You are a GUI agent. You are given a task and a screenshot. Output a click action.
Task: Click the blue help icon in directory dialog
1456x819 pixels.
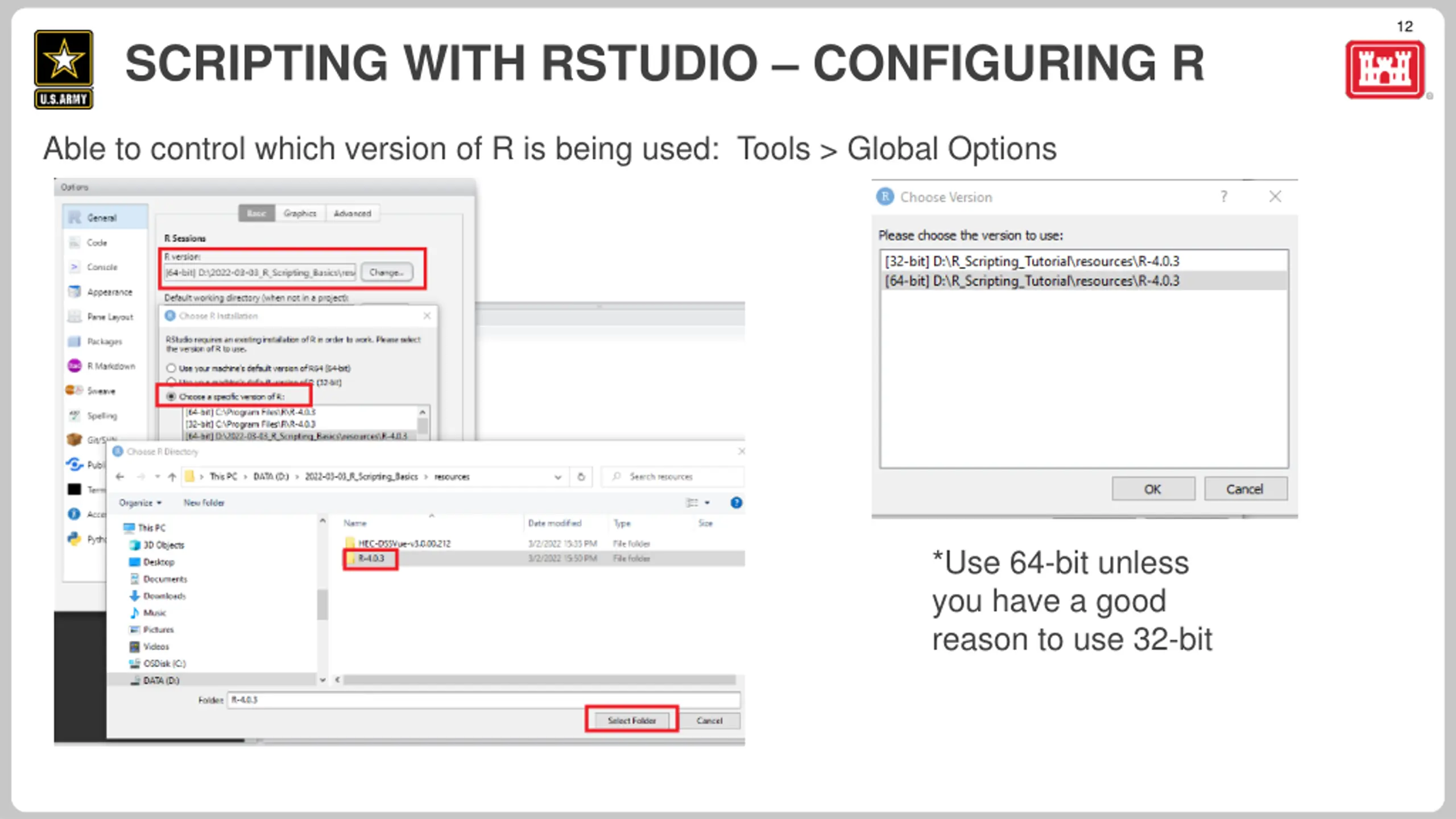[736, 503]
